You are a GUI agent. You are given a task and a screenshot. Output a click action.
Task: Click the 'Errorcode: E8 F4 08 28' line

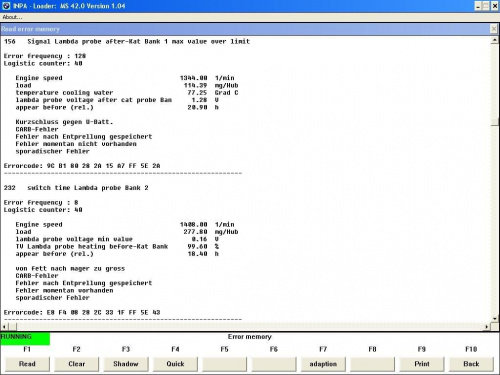82,312
